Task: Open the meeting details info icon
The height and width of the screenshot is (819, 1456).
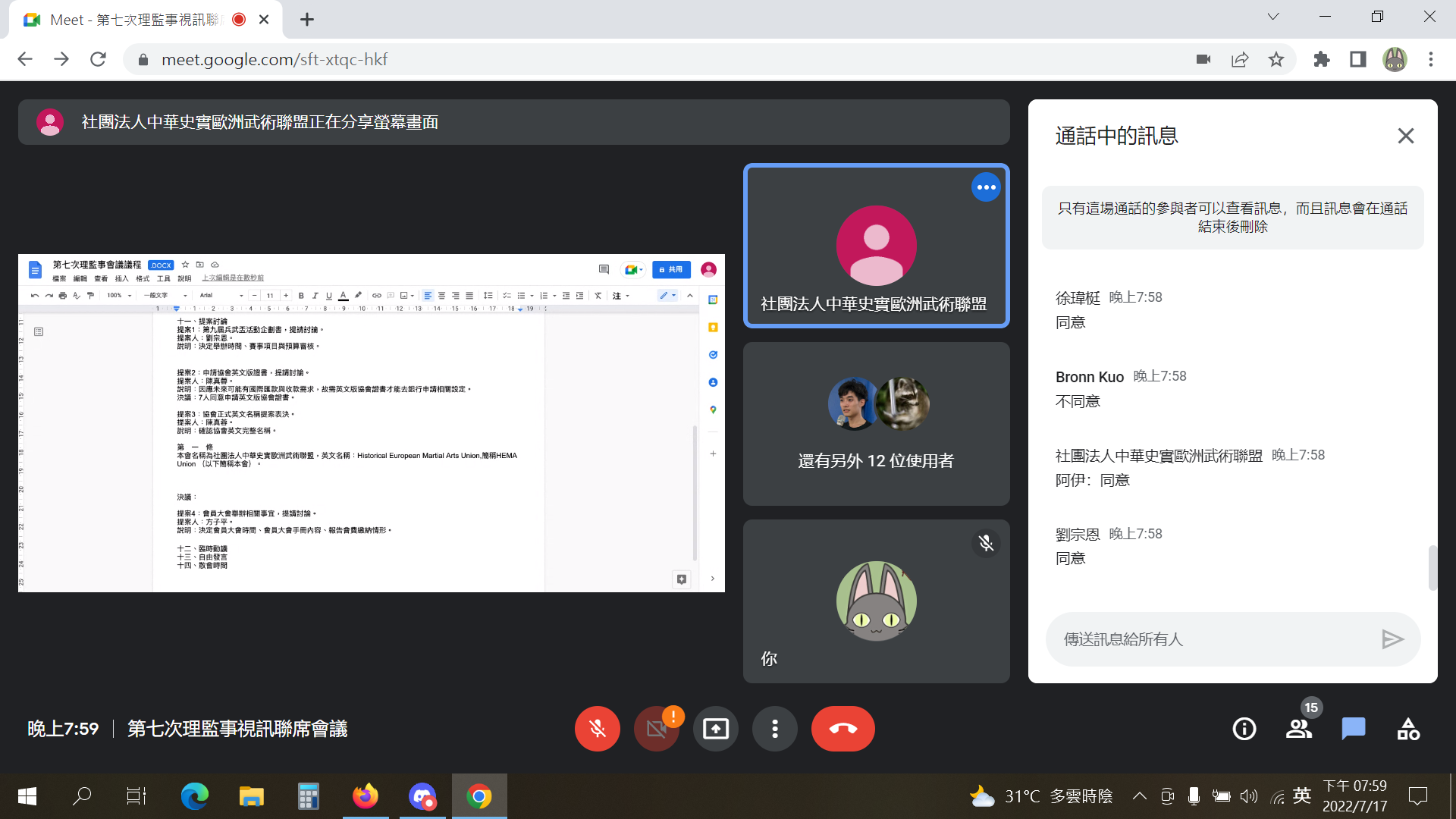Action: [1244, 729]
